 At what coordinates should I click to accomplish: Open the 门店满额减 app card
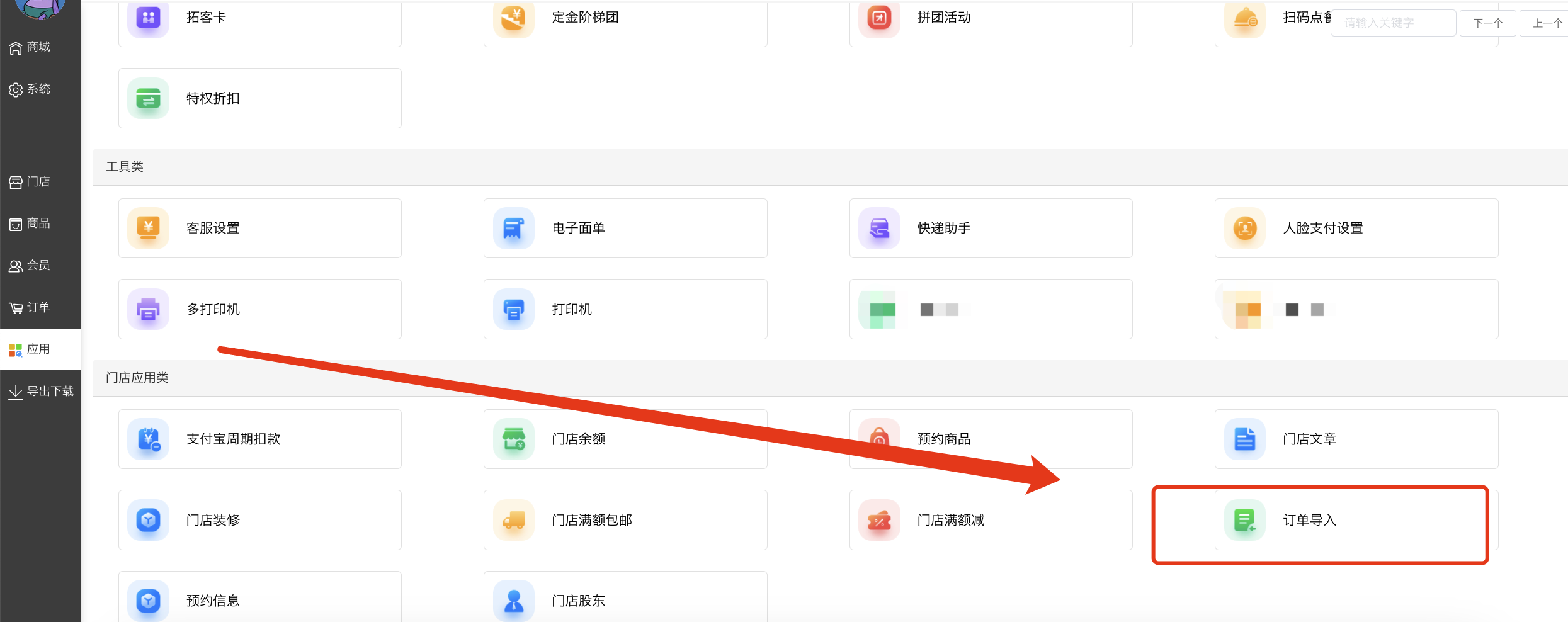[990, 520]
